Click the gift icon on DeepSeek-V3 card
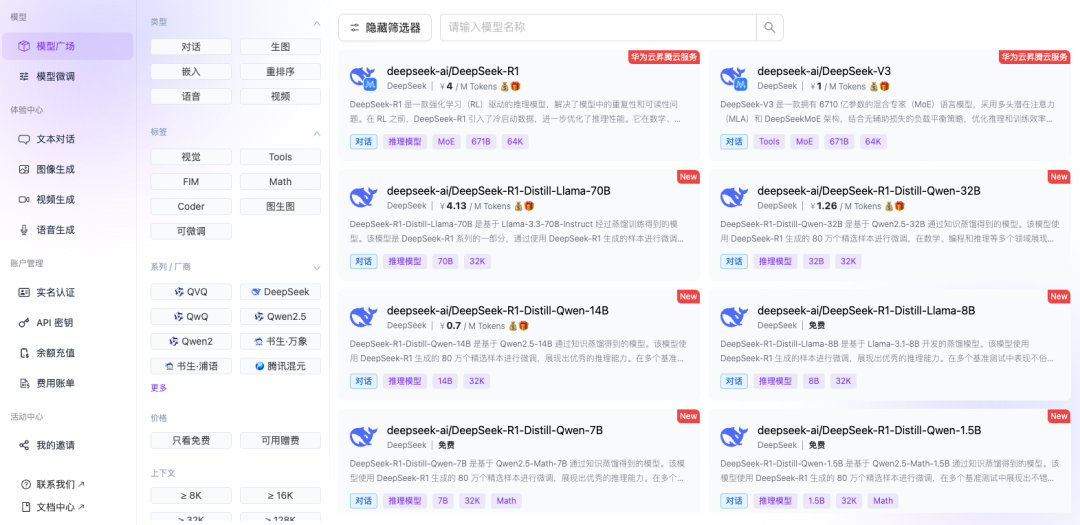Viewport: 1080px width, 525px height. (885, 86)
